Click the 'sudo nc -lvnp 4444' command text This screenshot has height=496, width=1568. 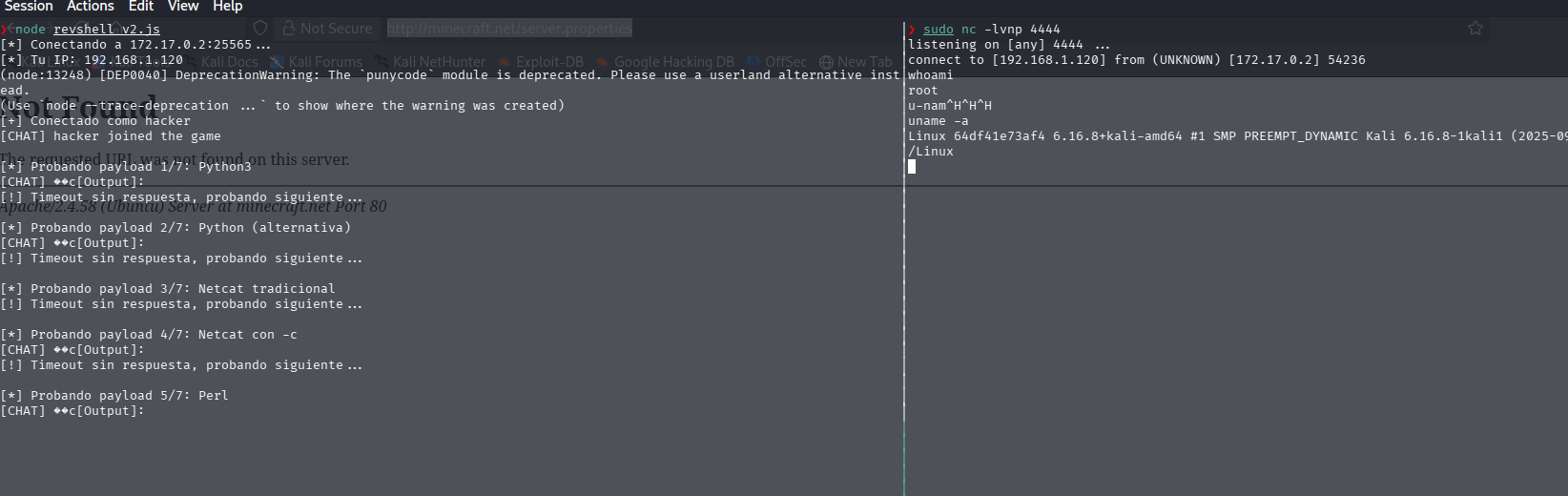(991, 30)
